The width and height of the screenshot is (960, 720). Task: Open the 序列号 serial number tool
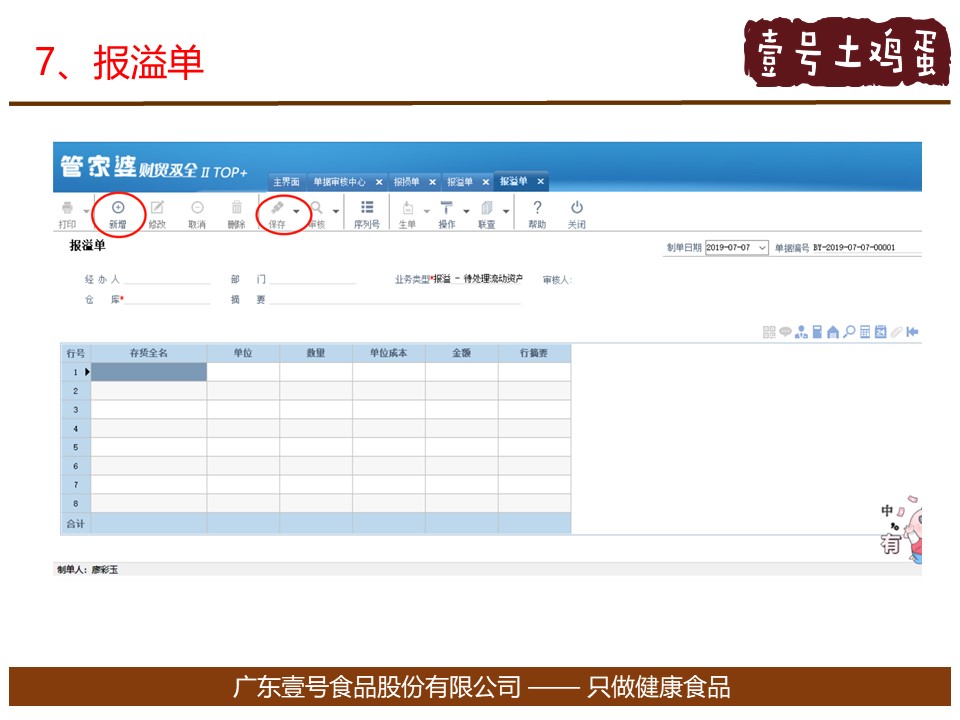[367, 208]
